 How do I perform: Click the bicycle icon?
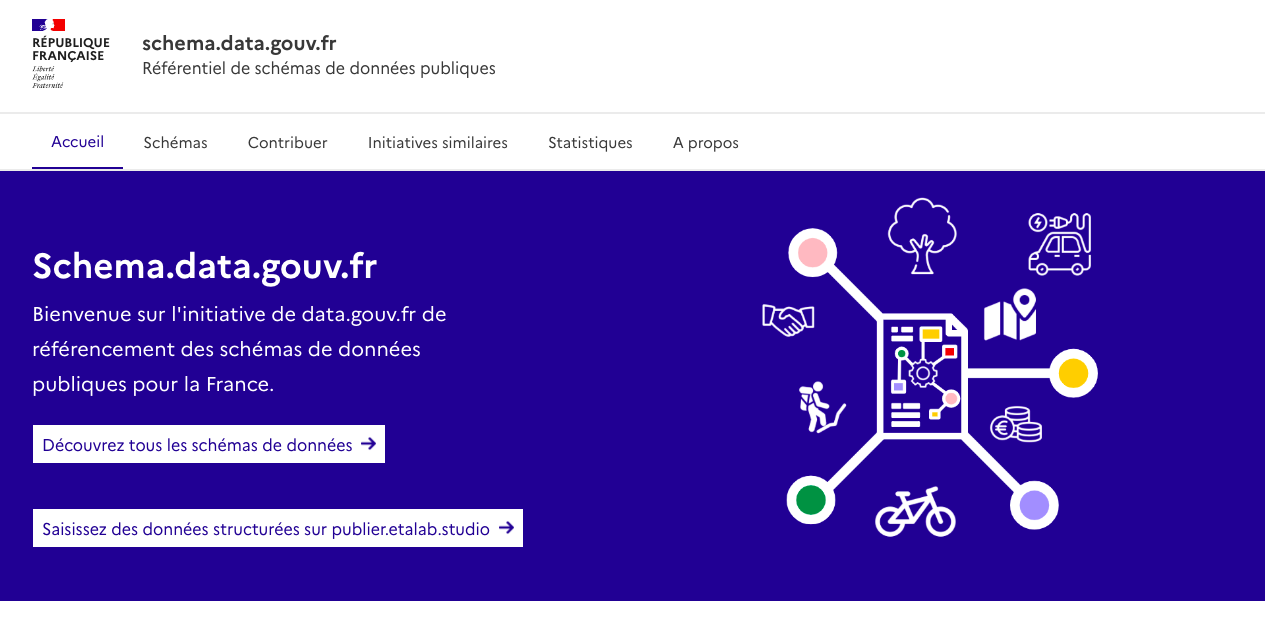(915, 512)
